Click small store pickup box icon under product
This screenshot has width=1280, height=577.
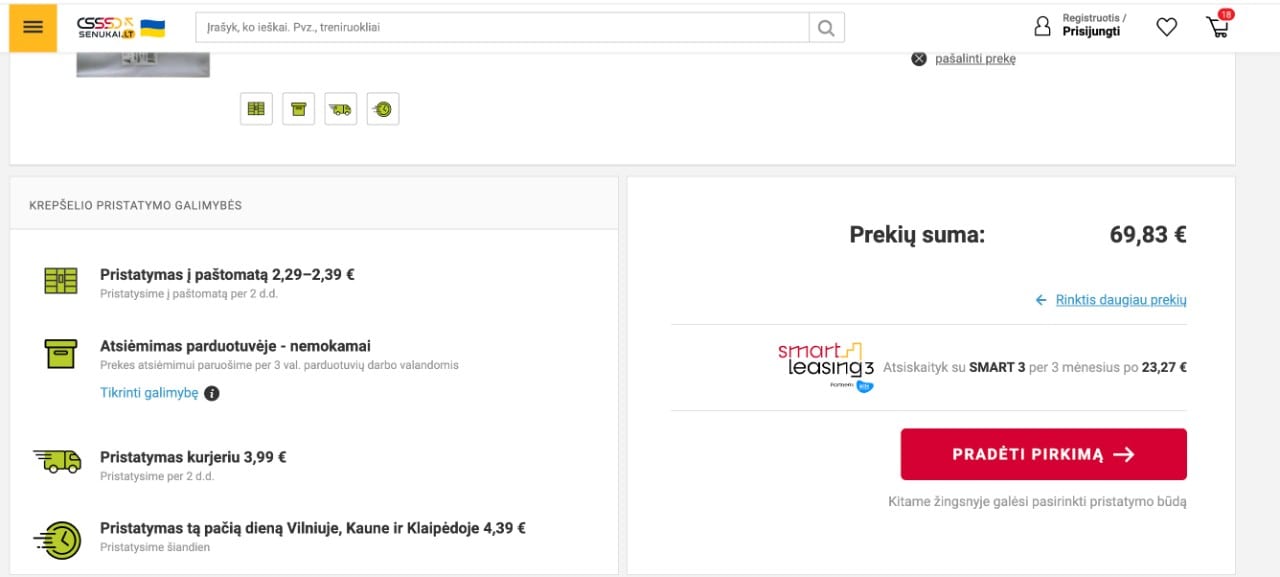298,109
